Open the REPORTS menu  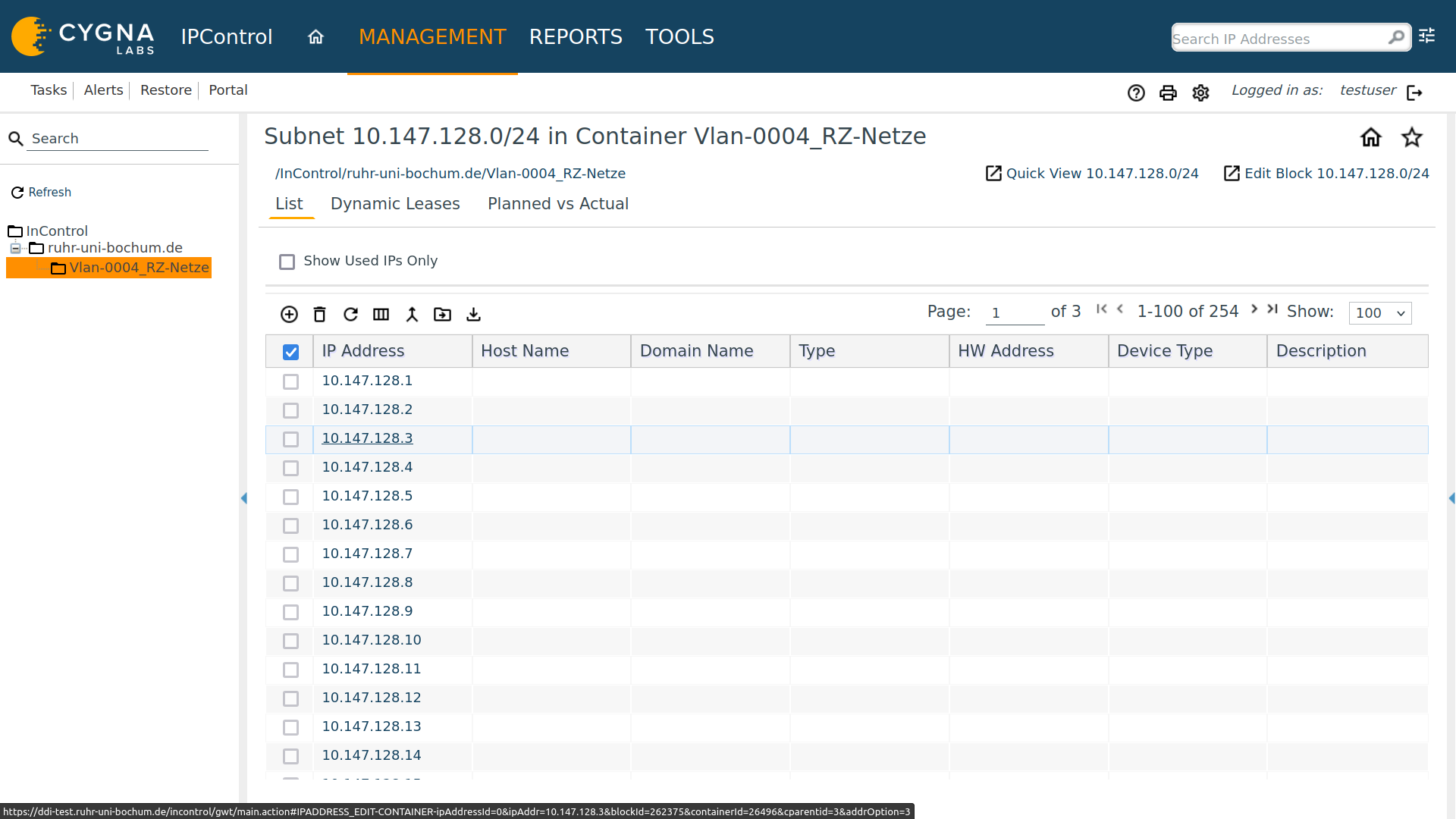tap(576, 36)
